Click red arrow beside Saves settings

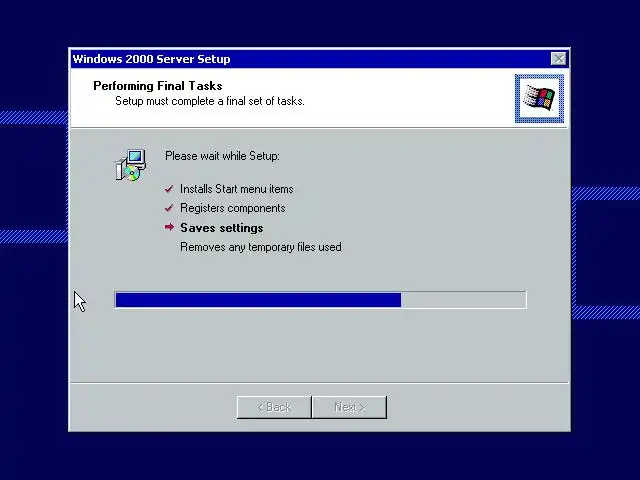[169, 227]
